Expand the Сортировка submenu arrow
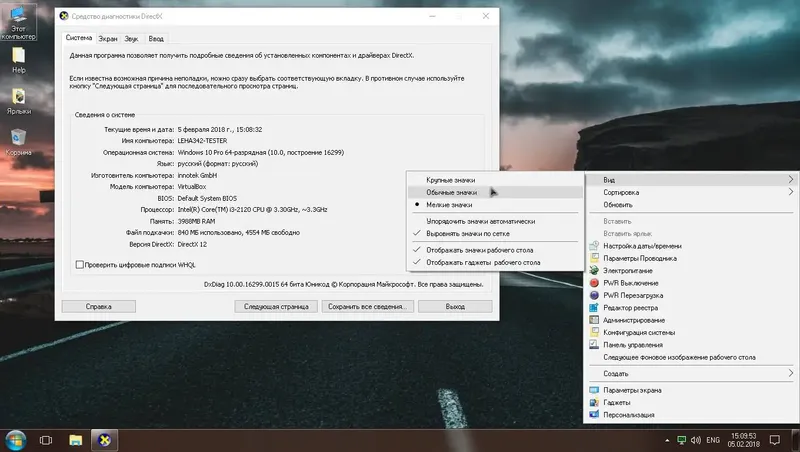The width and height of the screenshot is (800, 452). click(791, 192)
